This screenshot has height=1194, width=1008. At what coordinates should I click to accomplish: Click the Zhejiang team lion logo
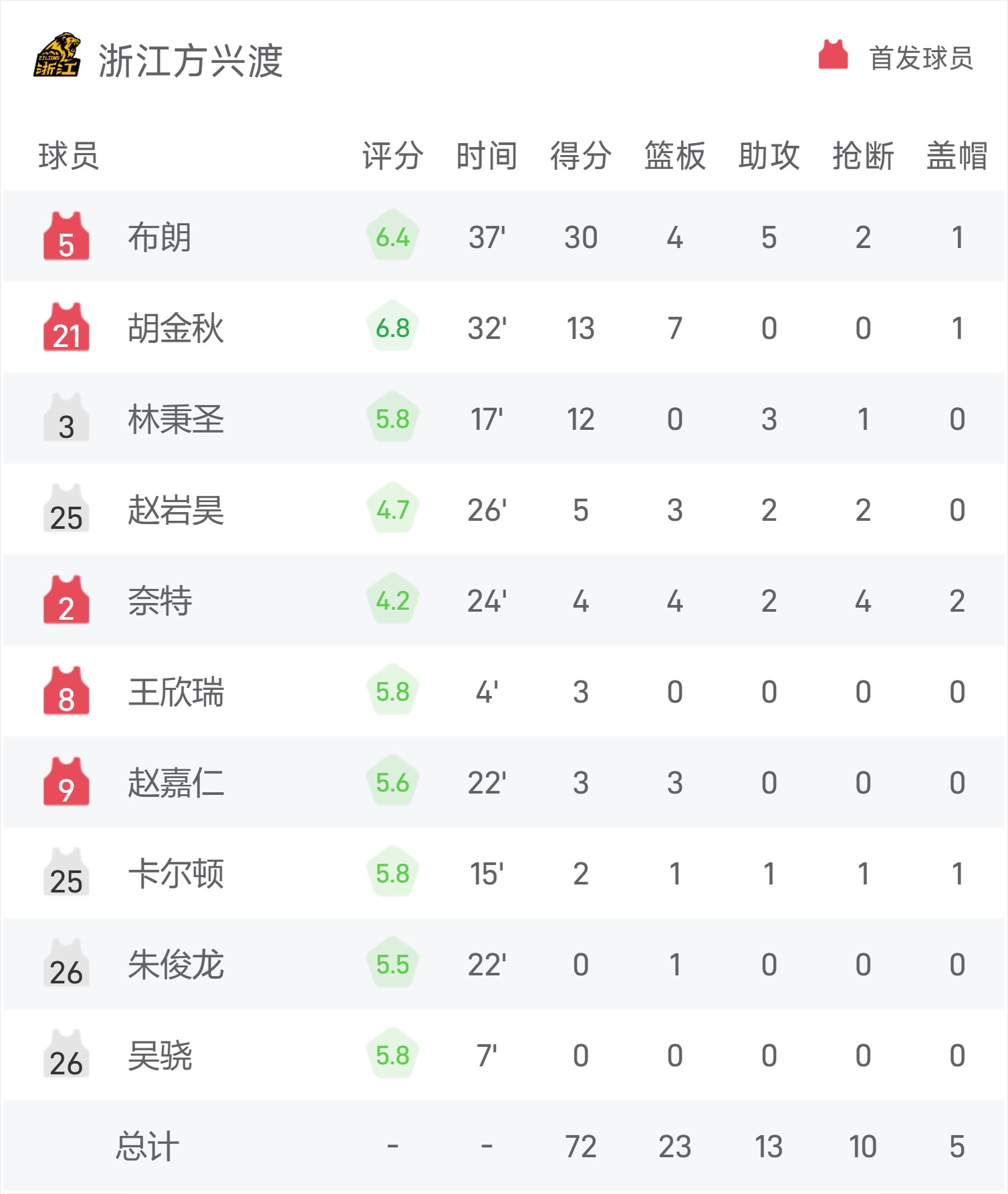pos(57,55)
